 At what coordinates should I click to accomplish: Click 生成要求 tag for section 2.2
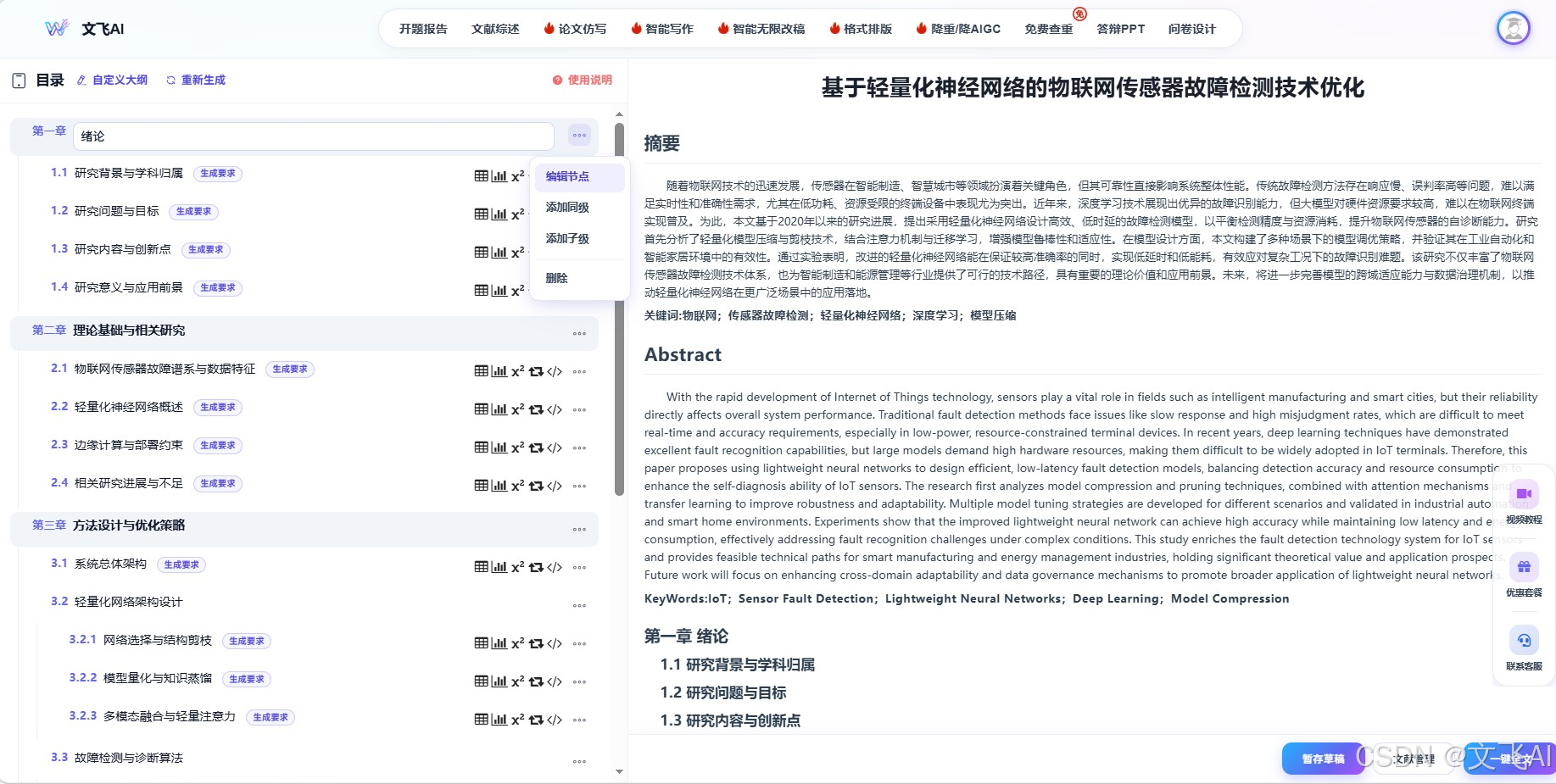tap(218, 407)
